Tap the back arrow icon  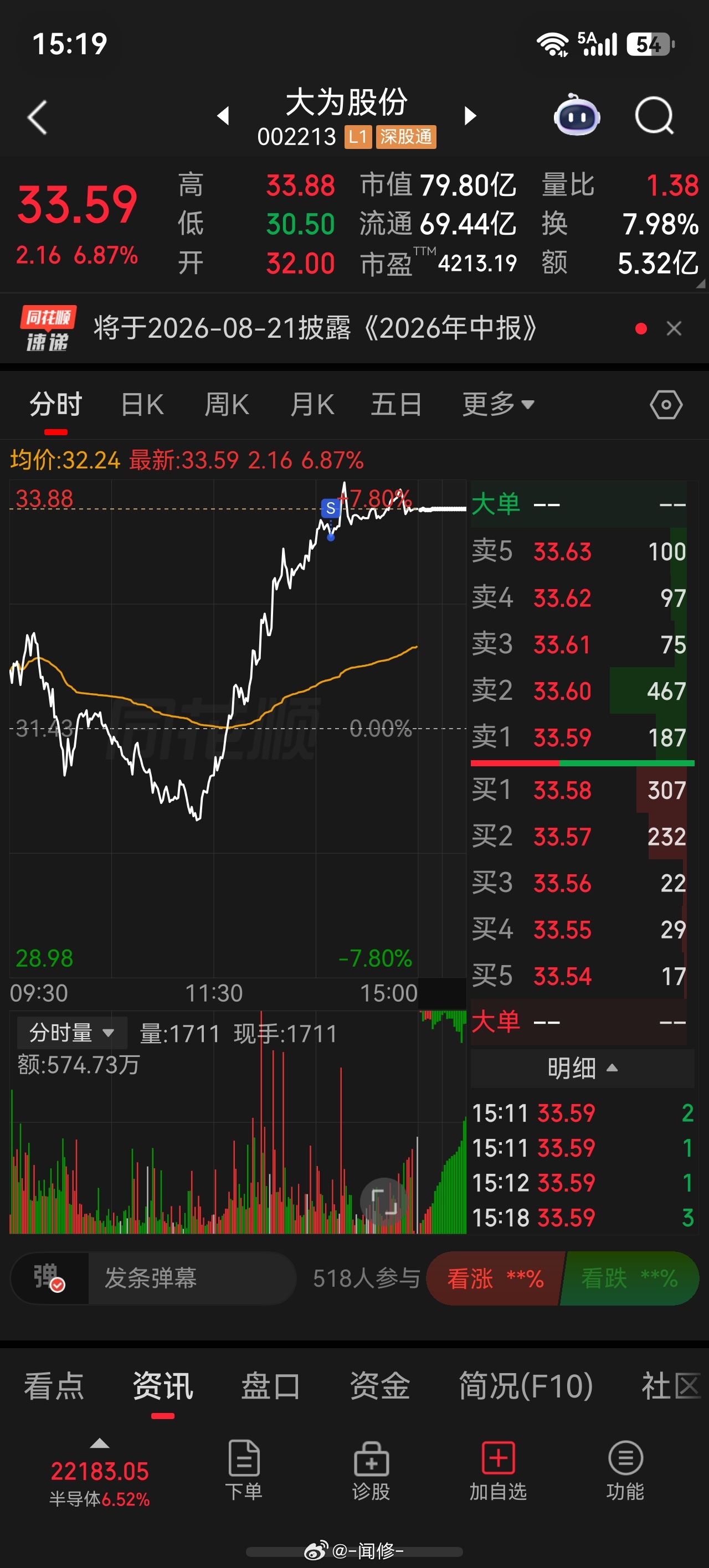pyautogui.click(x=38, y=117)
